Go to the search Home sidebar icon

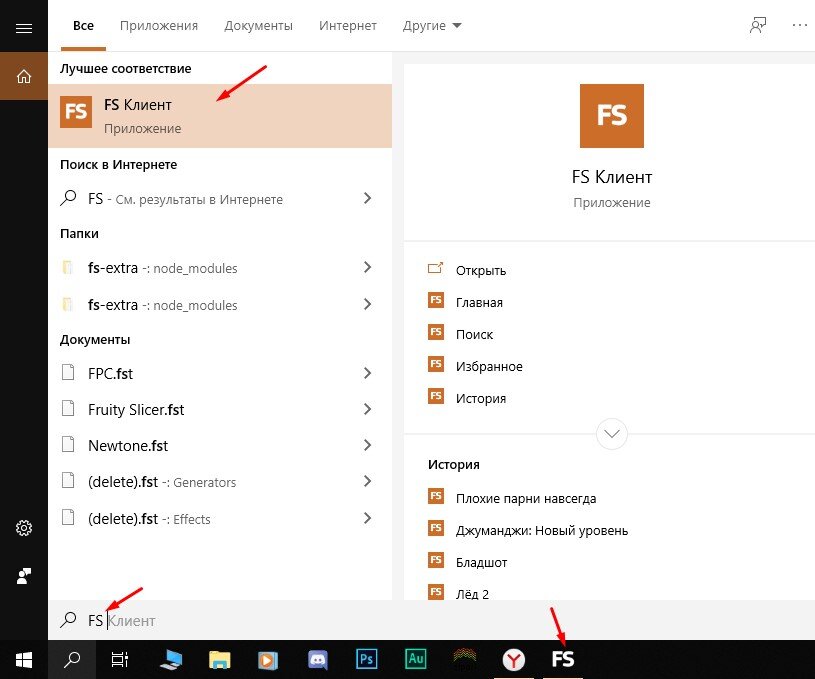point(24,76)
